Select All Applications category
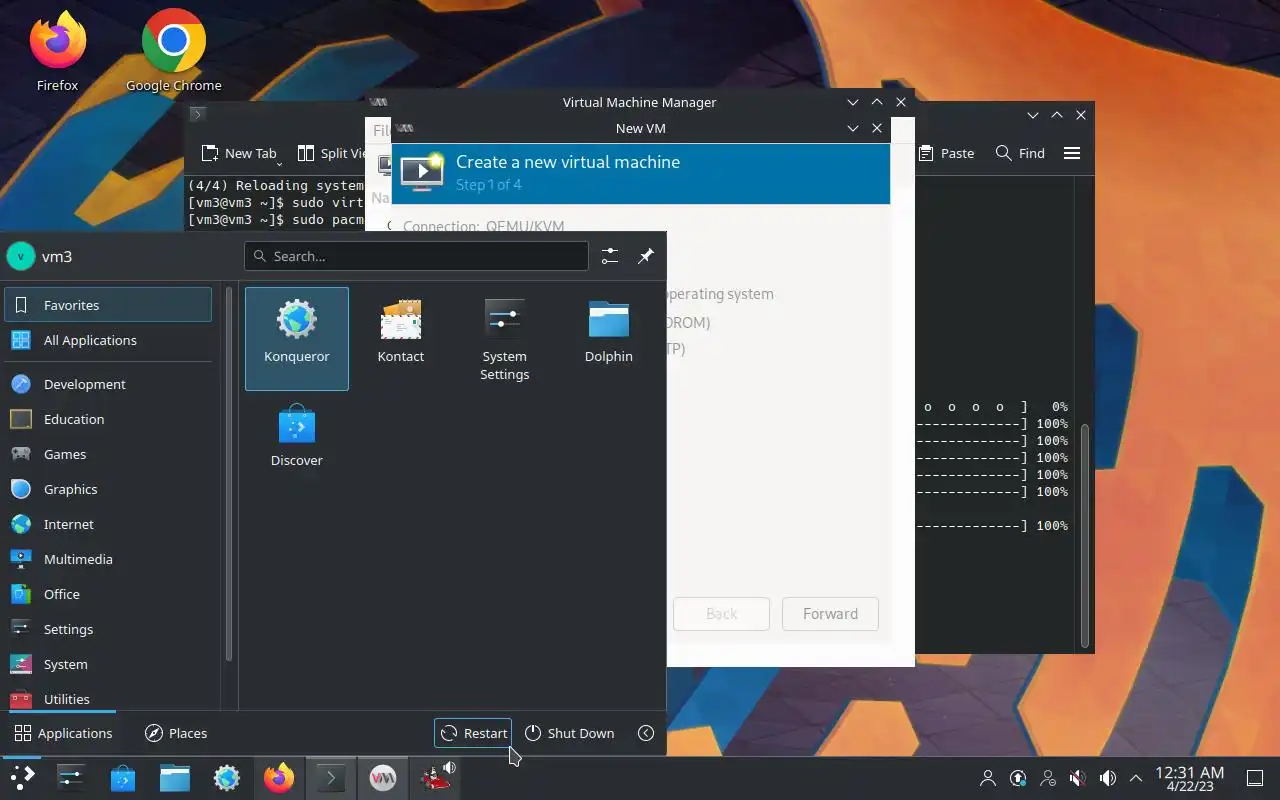1280x800 pixels. coord(108,340)
